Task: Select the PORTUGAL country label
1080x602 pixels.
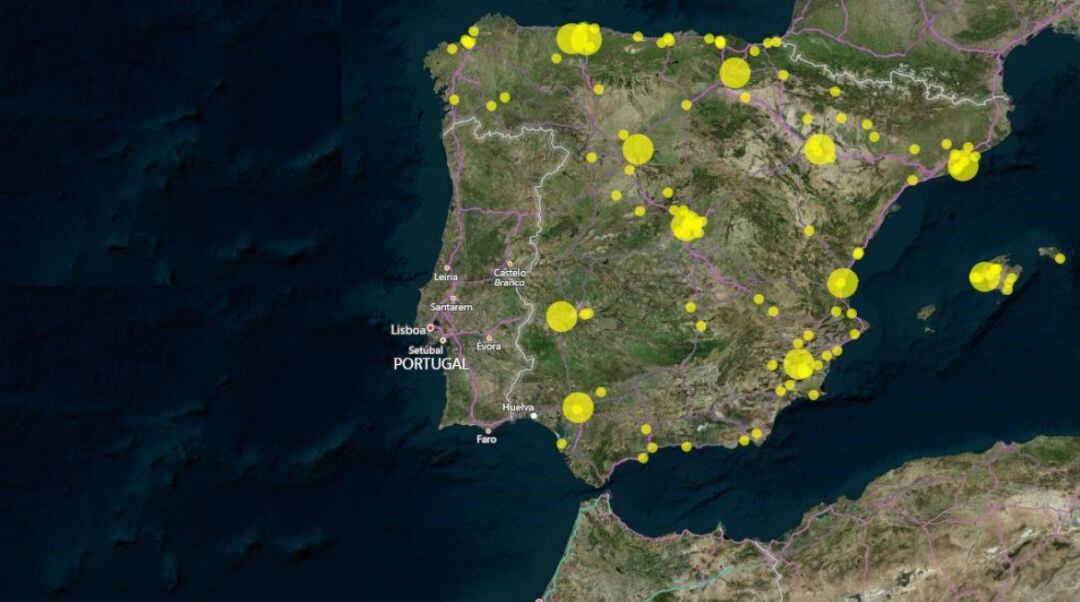Action: pos(430,365)
